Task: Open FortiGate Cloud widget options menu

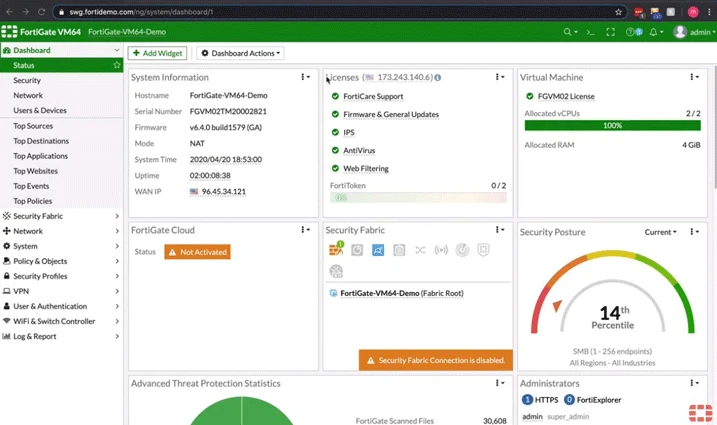Action: 305,230
